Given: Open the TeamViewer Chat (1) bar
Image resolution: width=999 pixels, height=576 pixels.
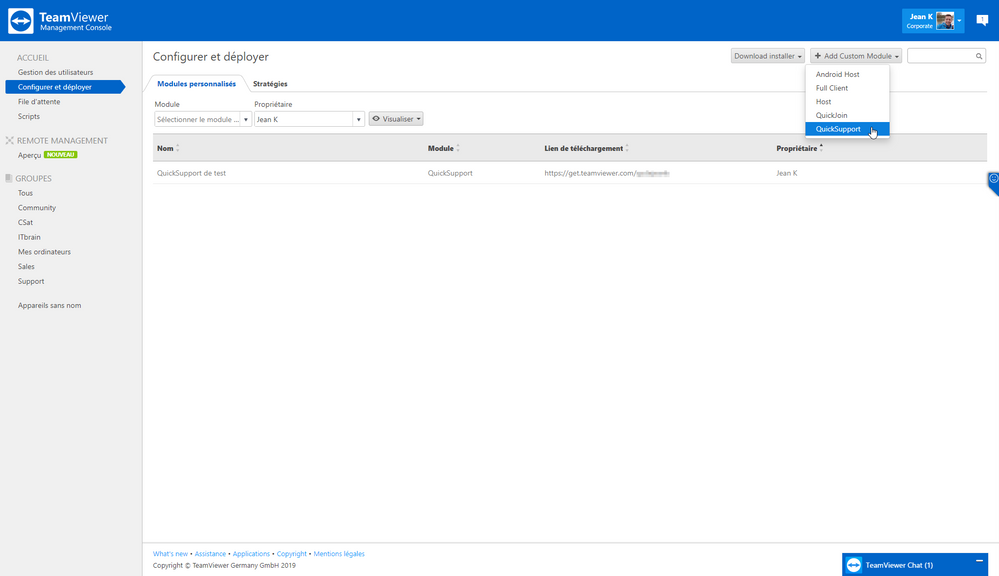Looking at the screenshot, I should click(915, 565).
